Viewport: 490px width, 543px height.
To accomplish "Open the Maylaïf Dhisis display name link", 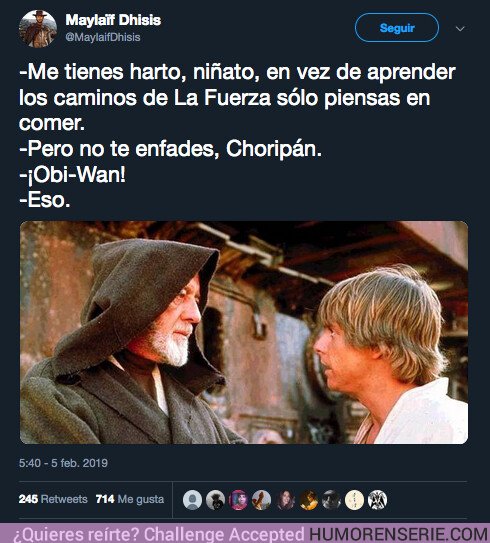I will coord(113,20).
